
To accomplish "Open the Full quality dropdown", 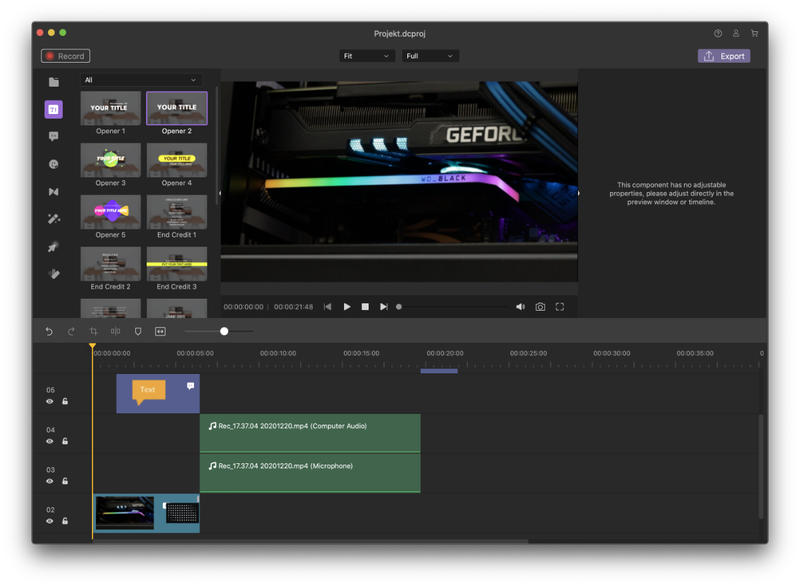I will tap(430, 56).
